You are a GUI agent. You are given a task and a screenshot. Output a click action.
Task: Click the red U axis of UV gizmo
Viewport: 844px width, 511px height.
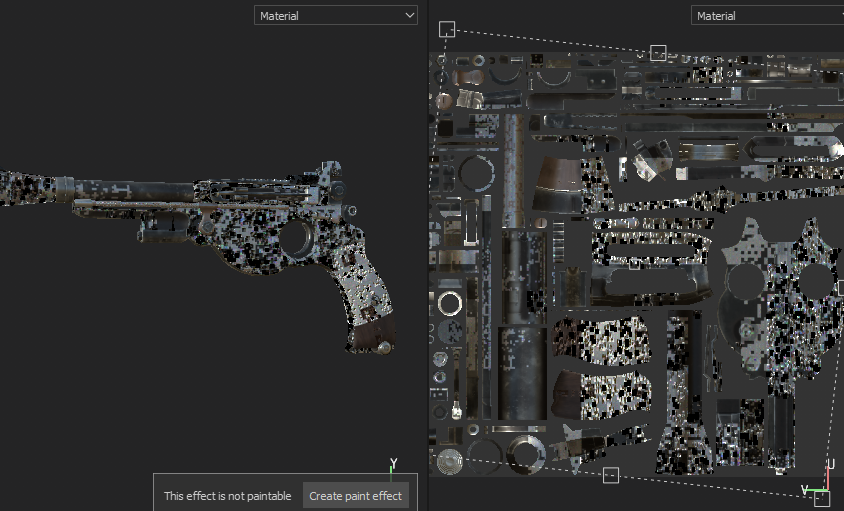829,473
